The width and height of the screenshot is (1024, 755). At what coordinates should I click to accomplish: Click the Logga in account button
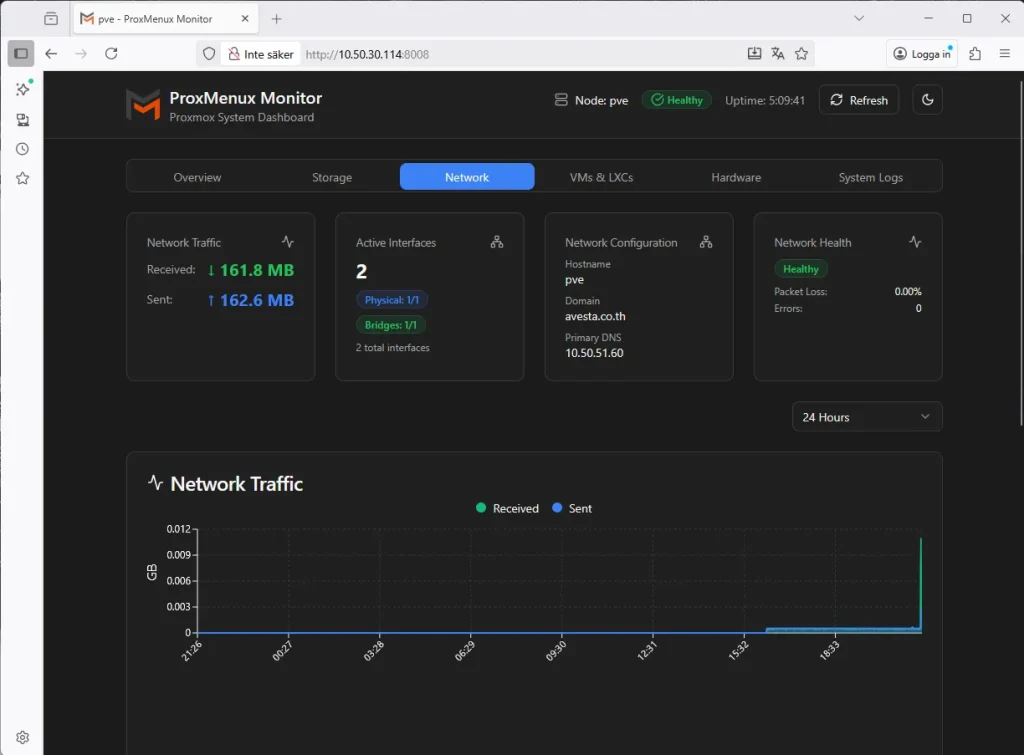922,54
